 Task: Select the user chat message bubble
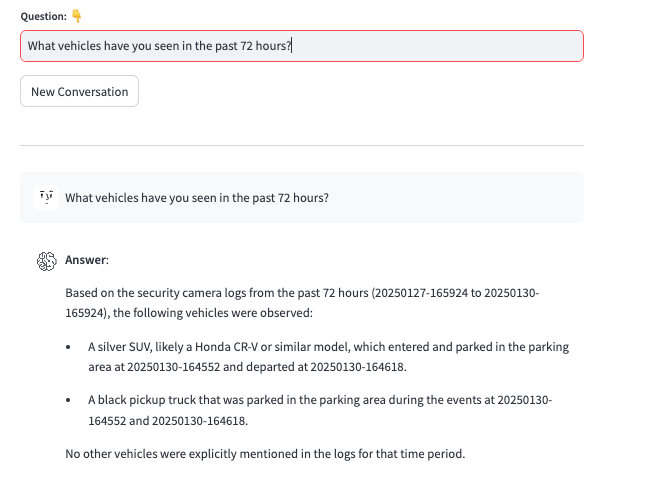coord(302,198)
